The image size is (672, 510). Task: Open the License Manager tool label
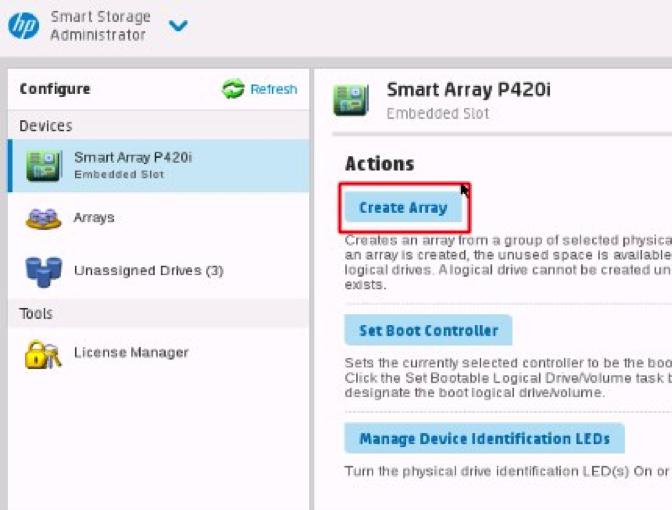131,353
